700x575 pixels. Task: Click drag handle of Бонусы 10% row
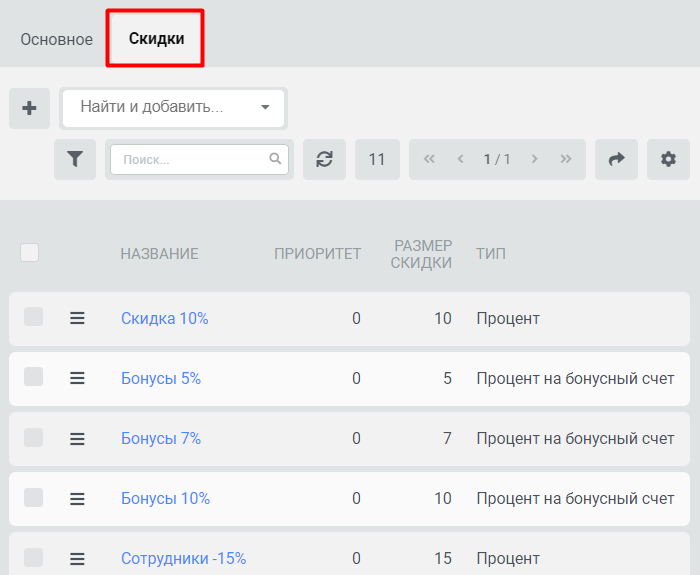(77, 499)
